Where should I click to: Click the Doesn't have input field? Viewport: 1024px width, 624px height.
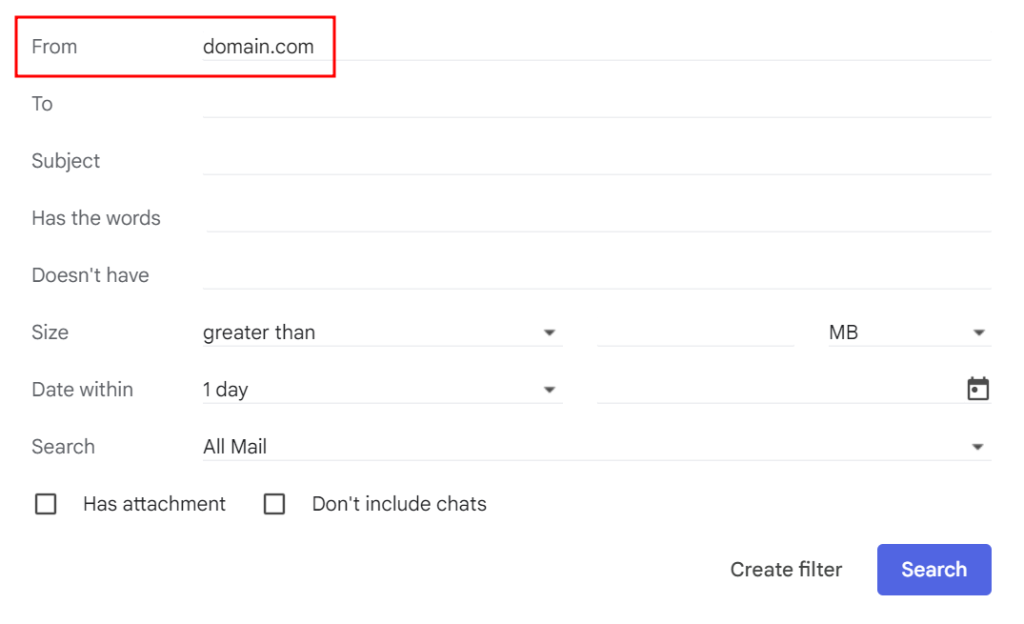pyautogui.click(x=596, y=275)
